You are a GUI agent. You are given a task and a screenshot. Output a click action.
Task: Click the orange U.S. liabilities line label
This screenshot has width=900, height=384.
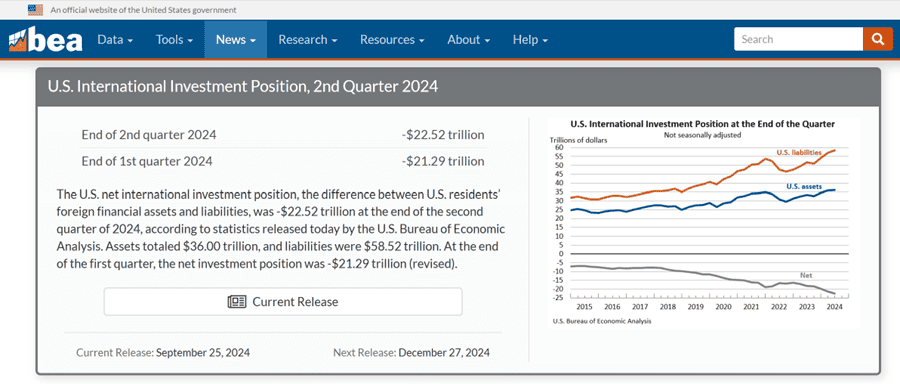pos(799,152)
